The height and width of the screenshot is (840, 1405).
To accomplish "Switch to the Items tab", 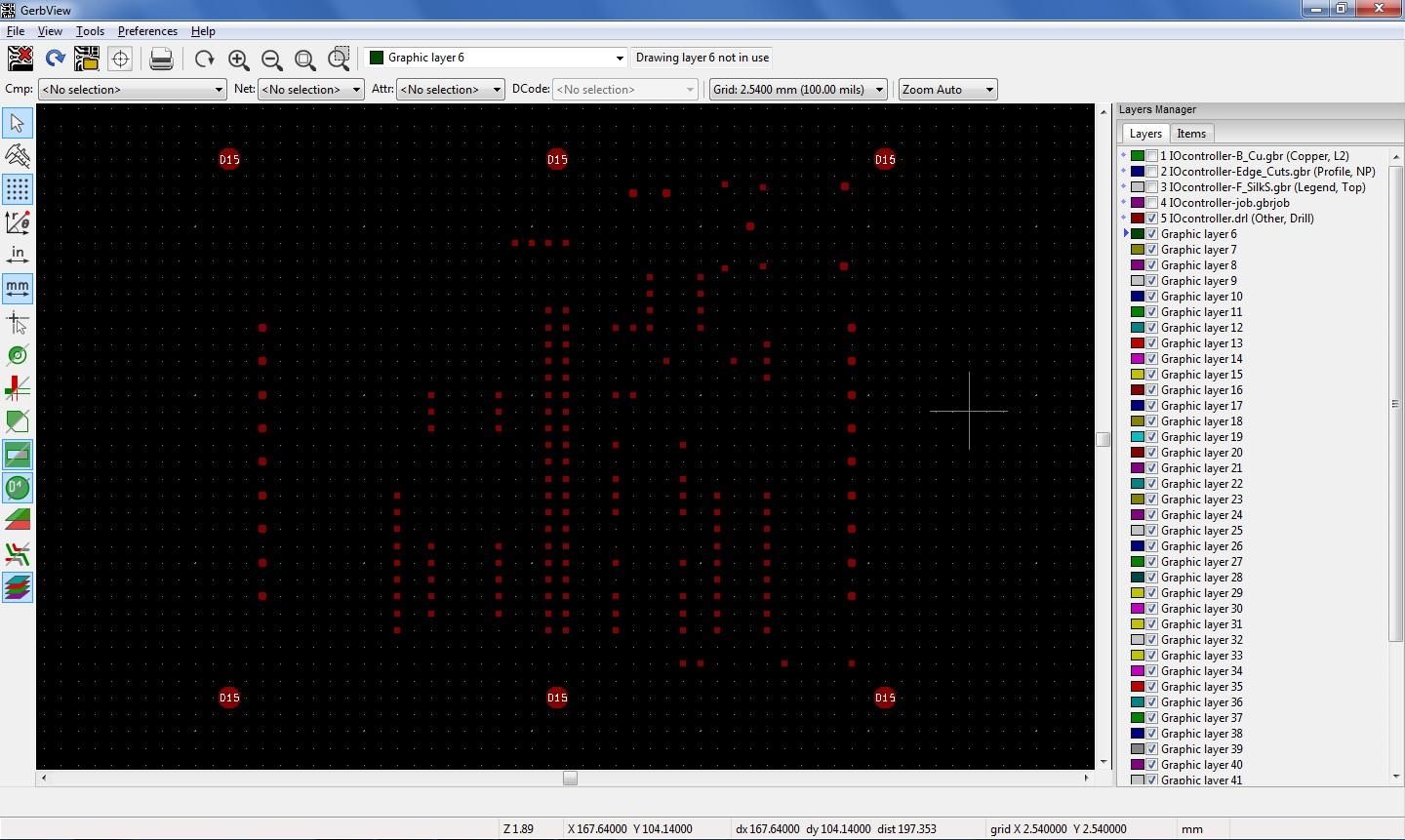I will pos(1191,133).
